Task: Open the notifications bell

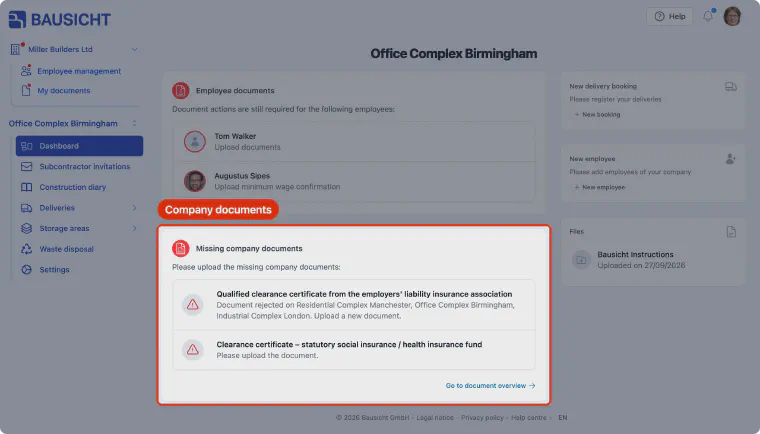Action: pos(708,16)
